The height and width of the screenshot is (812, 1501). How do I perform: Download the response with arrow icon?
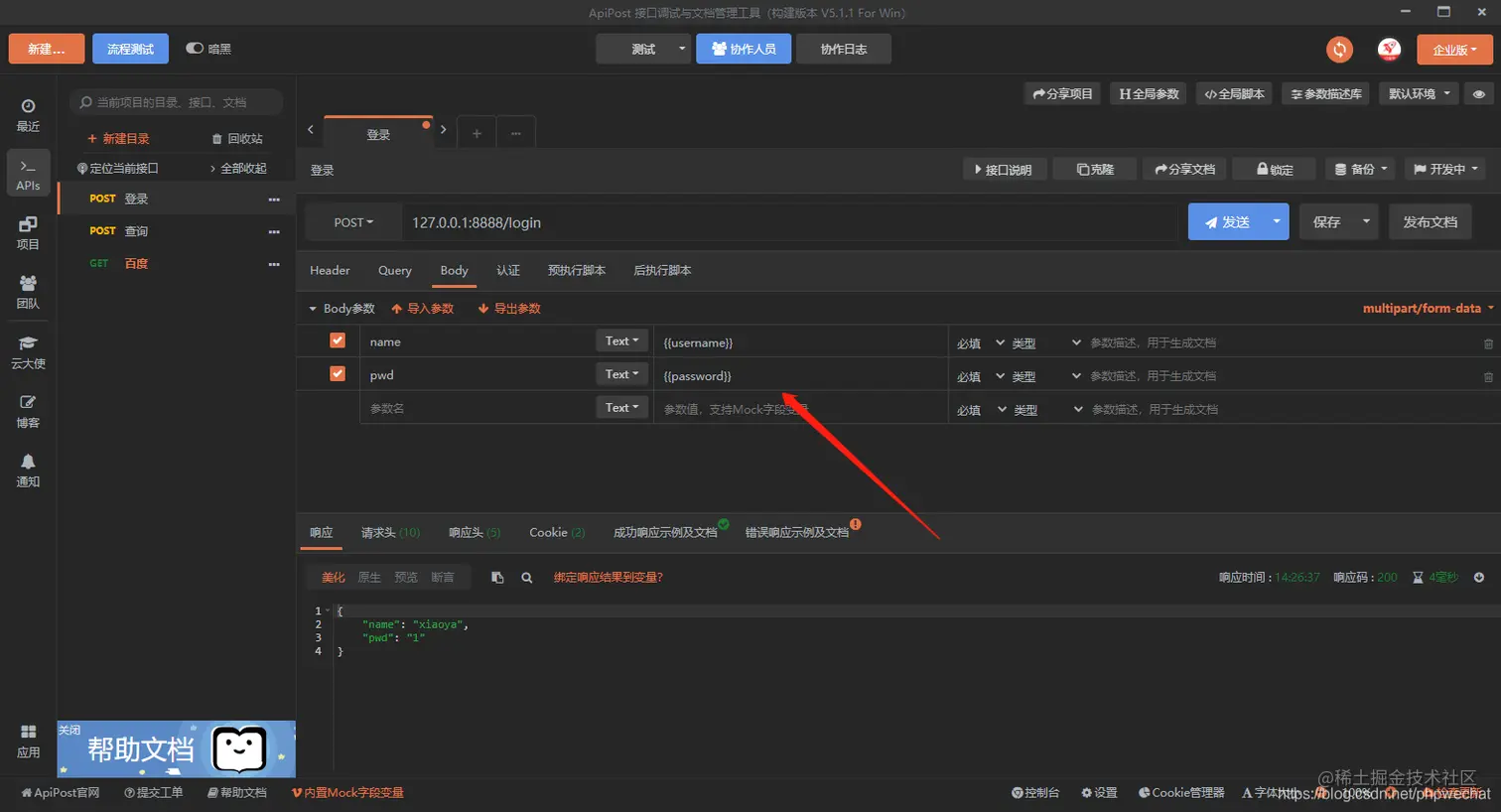click(x=1479, y=578)
